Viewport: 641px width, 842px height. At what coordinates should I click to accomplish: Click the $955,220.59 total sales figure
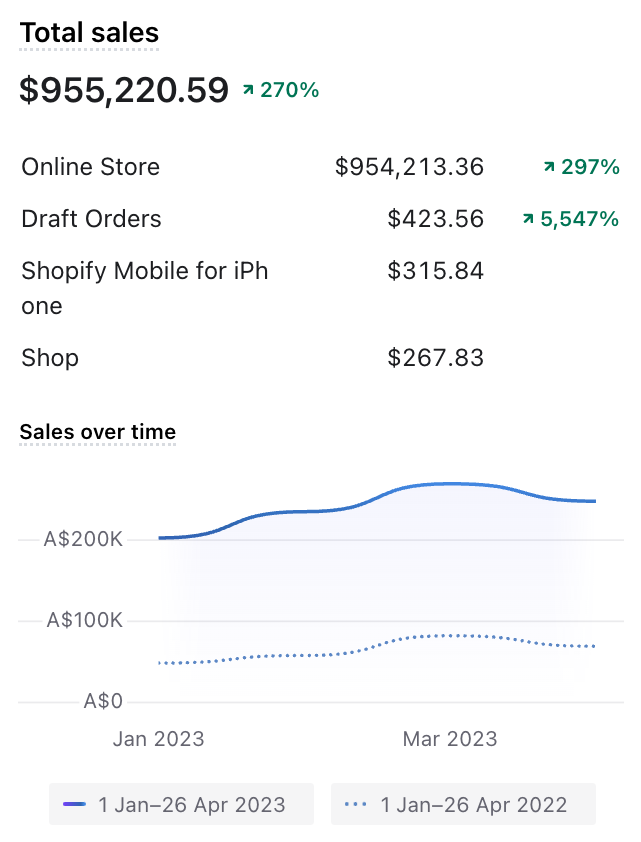click(124, 90)
